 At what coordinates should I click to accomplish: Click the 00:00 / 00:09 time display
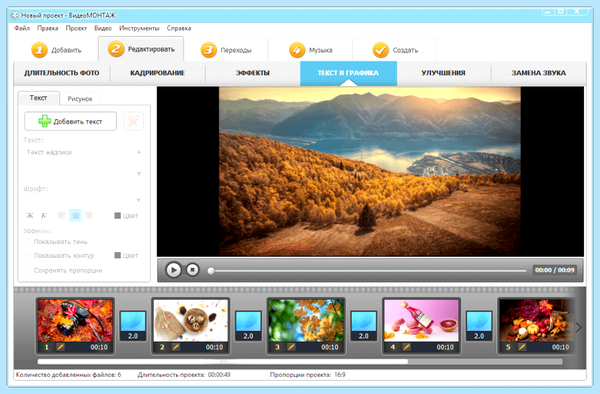point(554,270)
